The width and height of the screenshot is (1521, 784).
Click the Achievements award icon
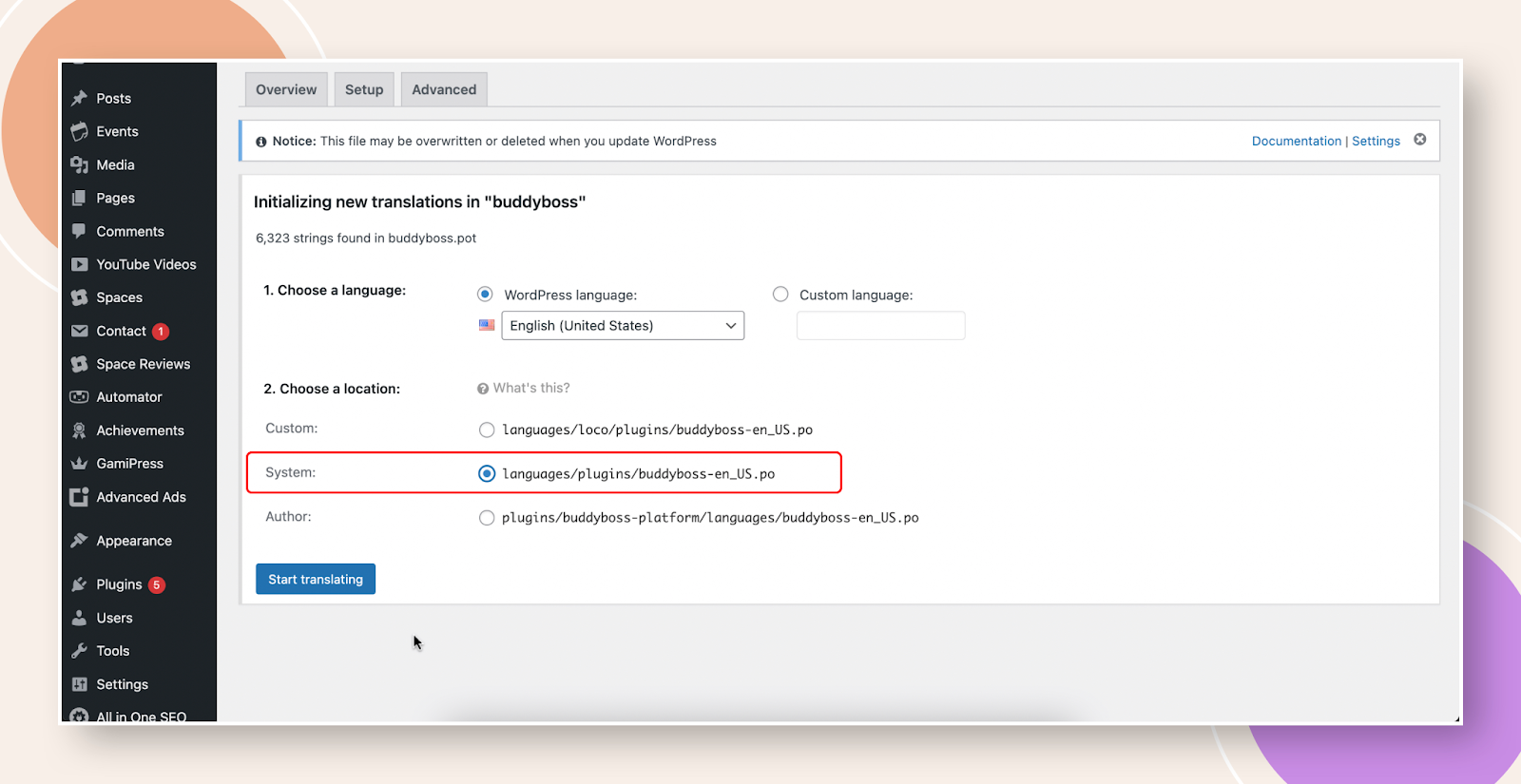coord(80,430)
